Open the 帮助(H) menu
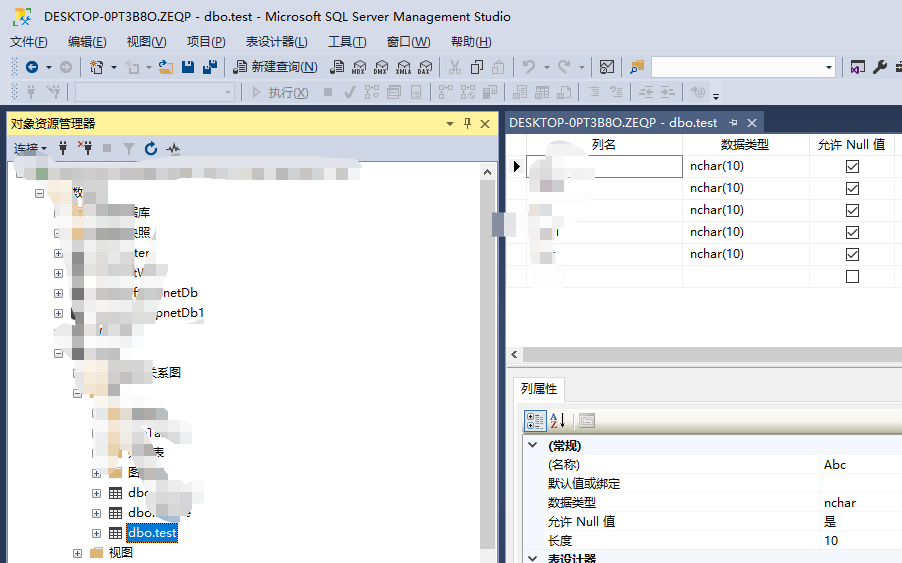This screenshot has width=902, height=563. tap(471, 41)
